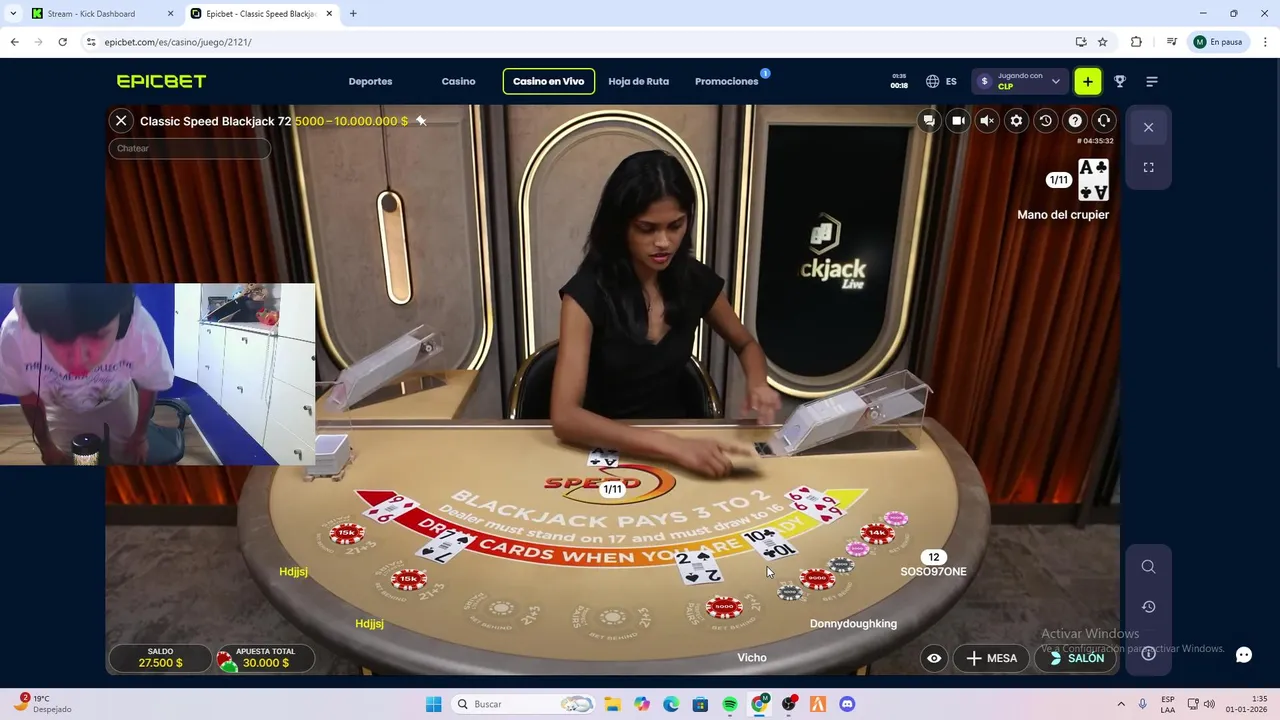Open the live support headset icon
Viewport: 1280px width, 720px height.
[1104, 121]
